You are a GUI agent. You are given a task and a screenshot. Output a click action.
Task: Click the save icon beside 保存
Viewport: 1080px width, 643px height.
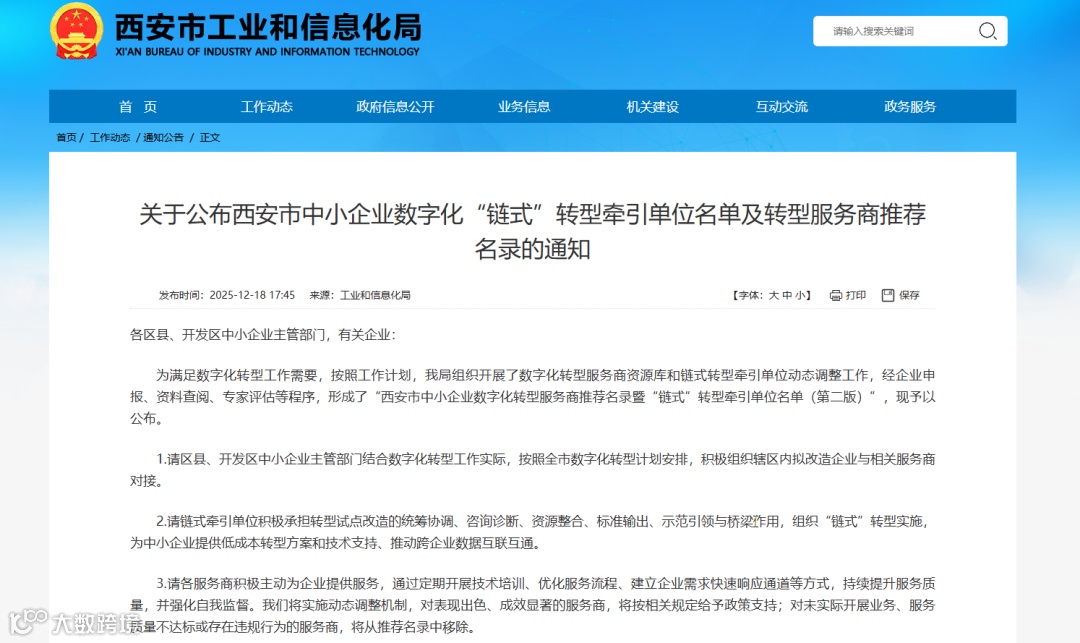(x=888, y=295)
